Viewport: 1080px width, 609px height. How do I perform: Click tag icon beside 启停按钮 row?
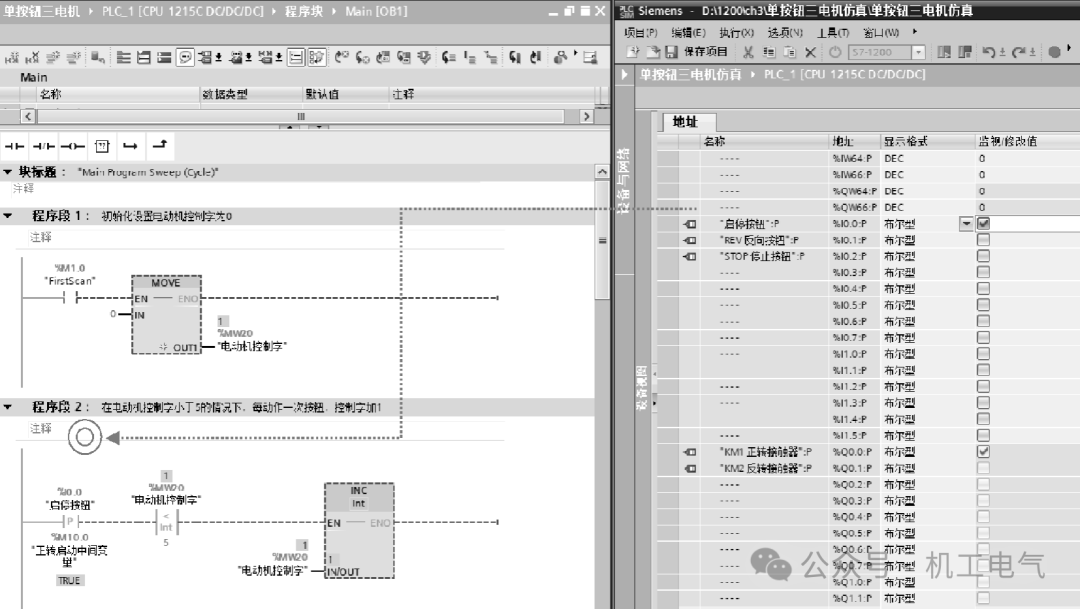(689, 224)
